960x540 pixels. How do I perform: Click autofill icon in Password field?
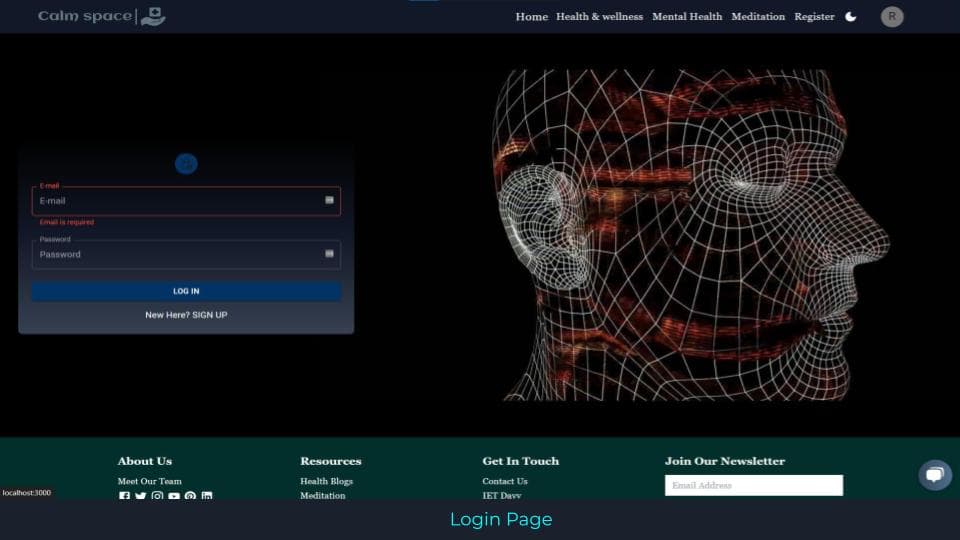pyautogui.click(x=329, y=253)
